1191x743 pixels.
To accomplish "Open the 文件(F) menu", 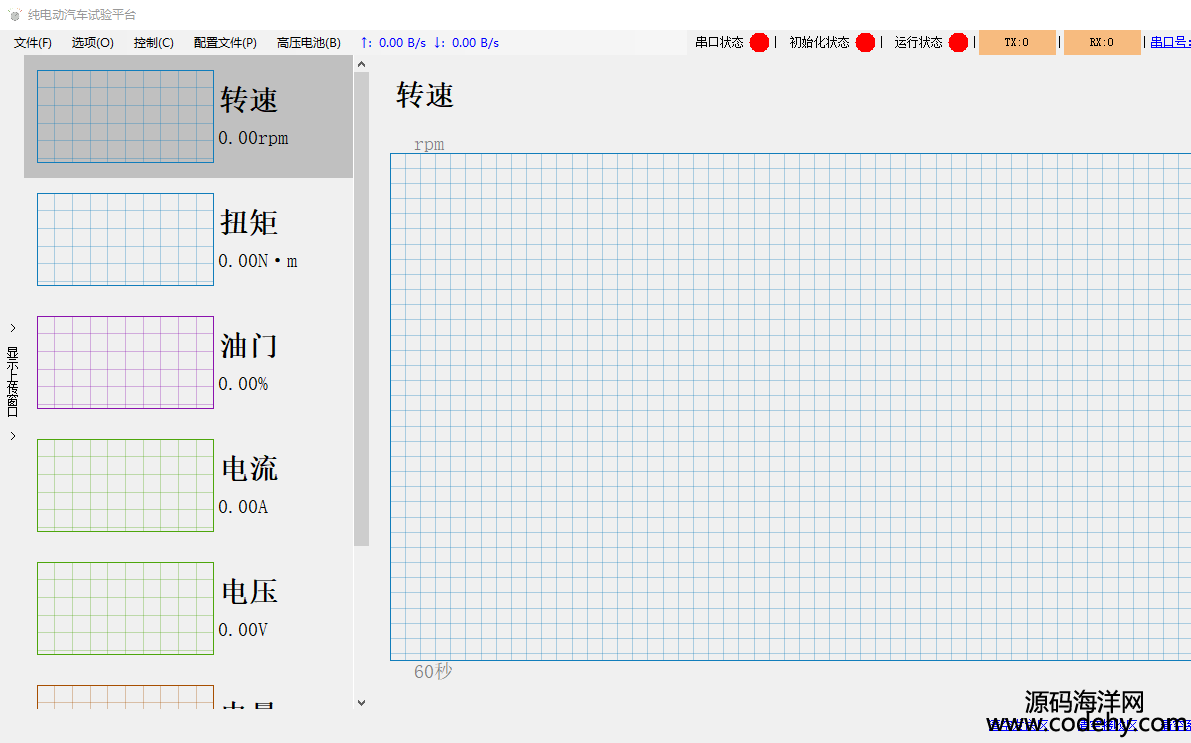I will (x=33, y=43).
